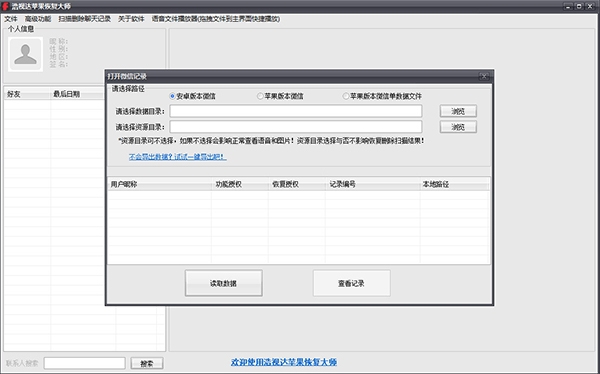The image size is (600, 374).
Task: Open the 高级功能 menu
Action: [38, 19]
